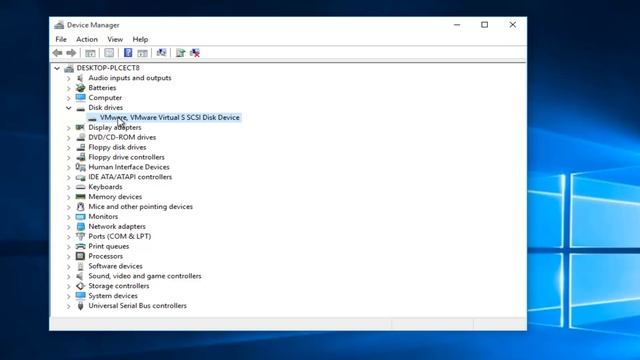Click the Storage controllers icon

(80, 286)
